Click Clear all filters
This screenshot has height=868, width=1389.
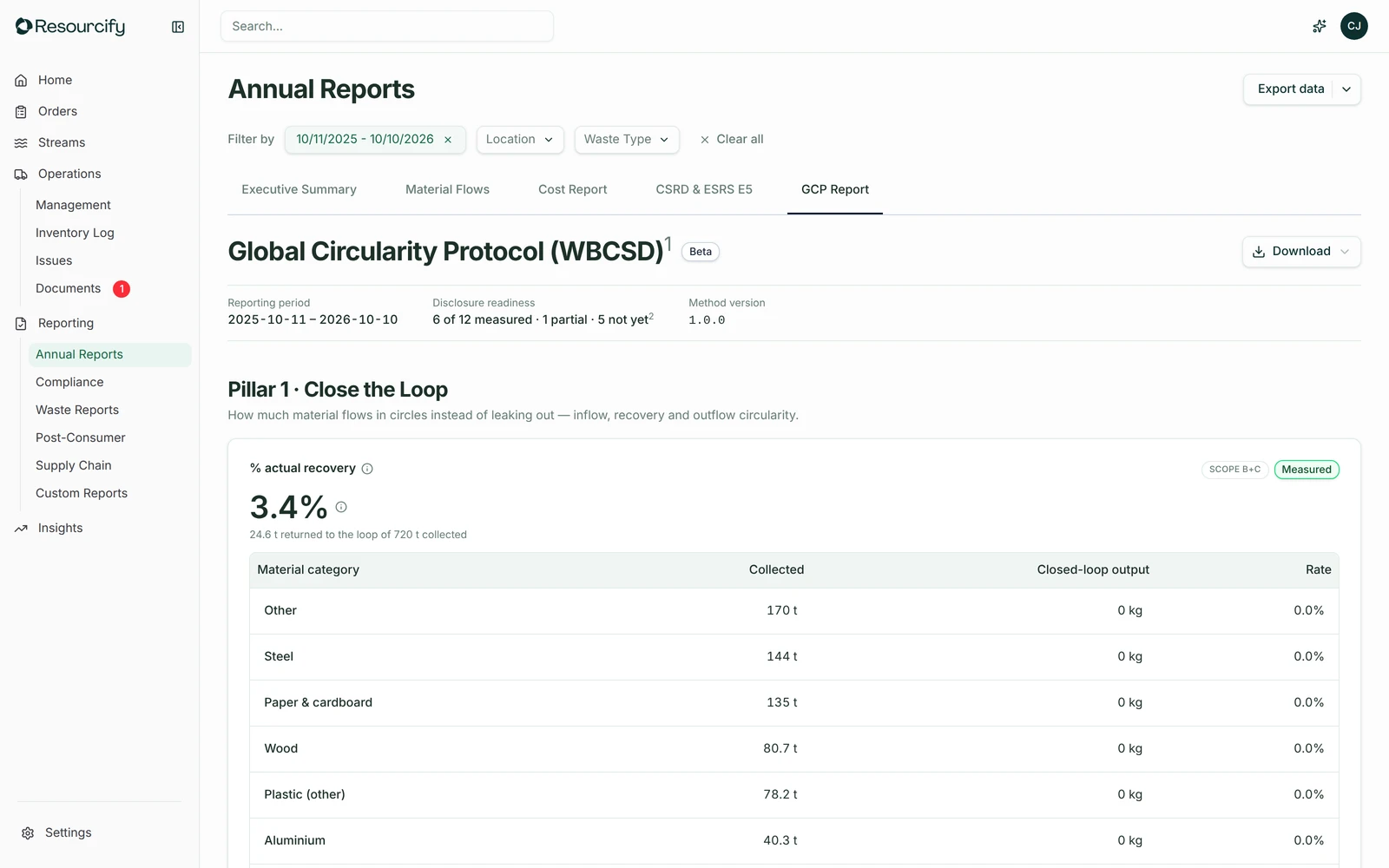click(x=731, y=140)
